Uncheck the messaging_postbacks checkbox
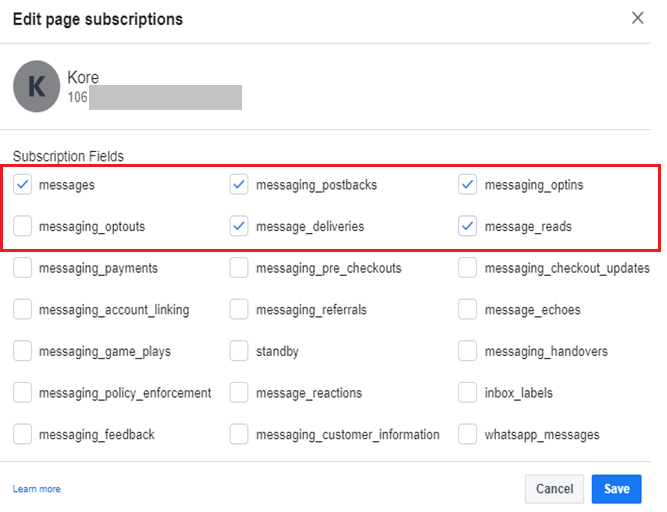Image resolution: width=667 pixels, height=512 pixels. pos(239,185)
